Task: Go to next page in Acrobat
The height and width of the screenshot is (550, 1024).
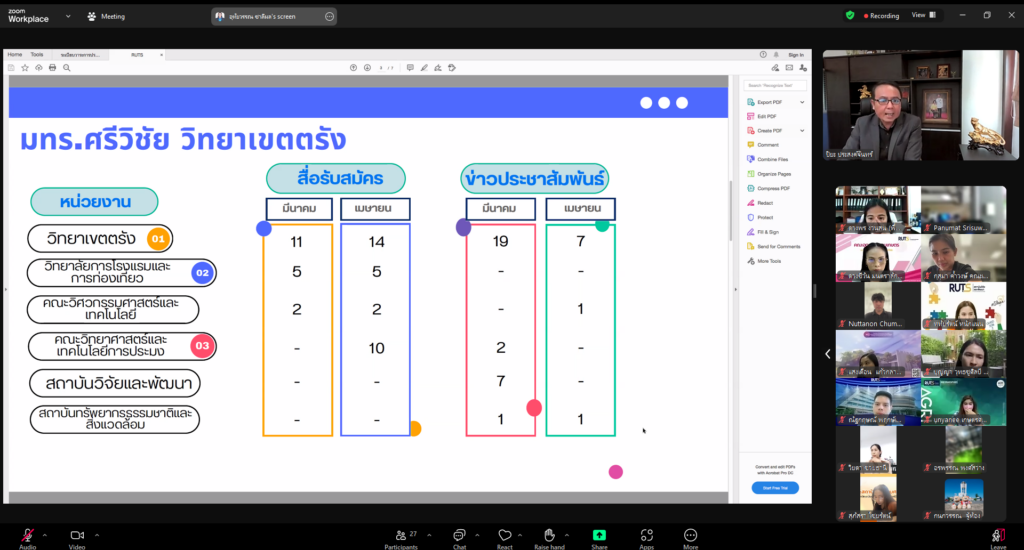Action: pyautogui.click(x=368, y=68)
